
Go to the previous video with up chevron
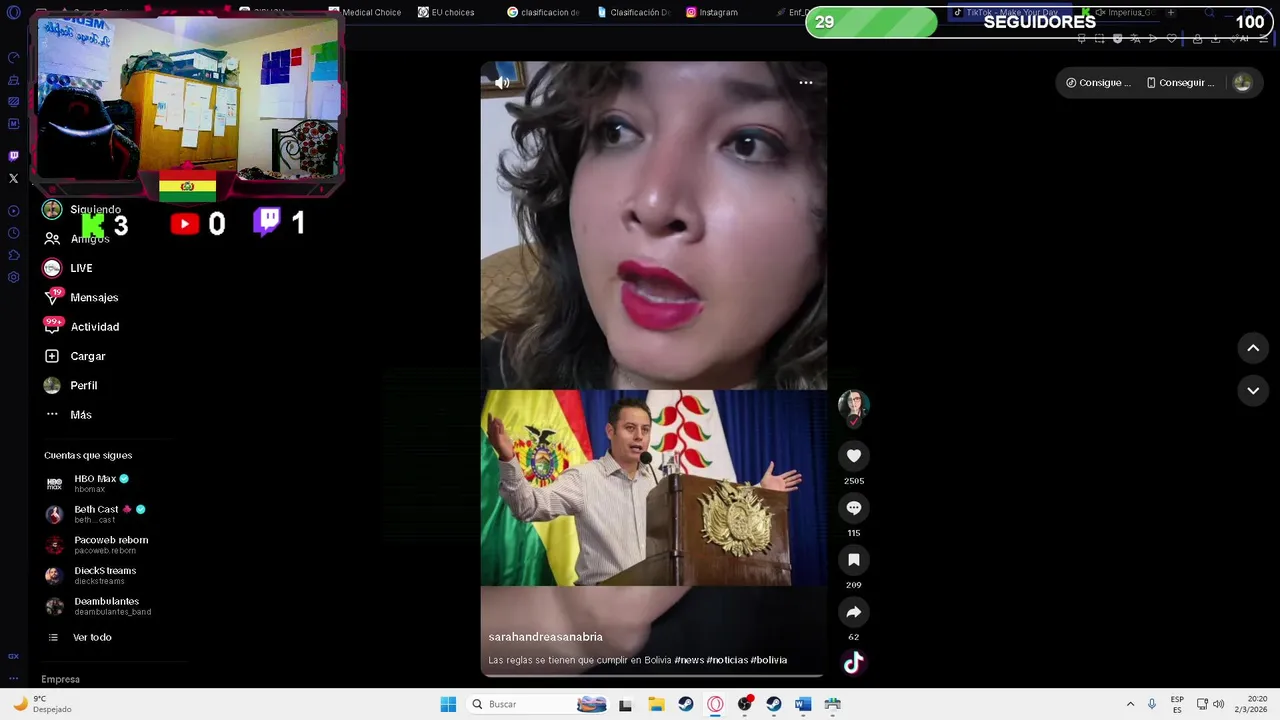[x=1253, y=348]
